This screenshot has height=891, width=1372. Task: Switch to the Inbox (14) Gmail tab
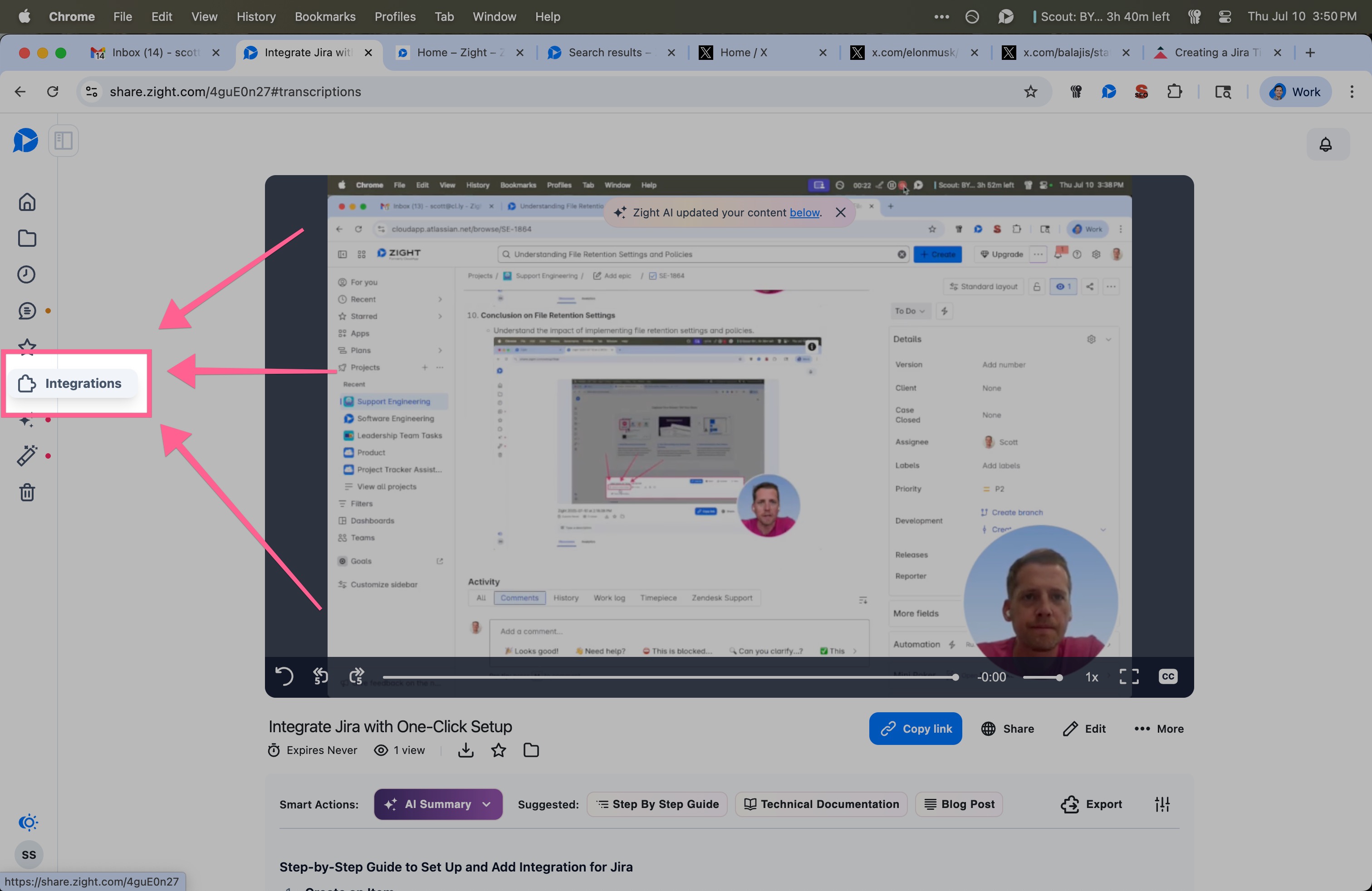point(155,53)
